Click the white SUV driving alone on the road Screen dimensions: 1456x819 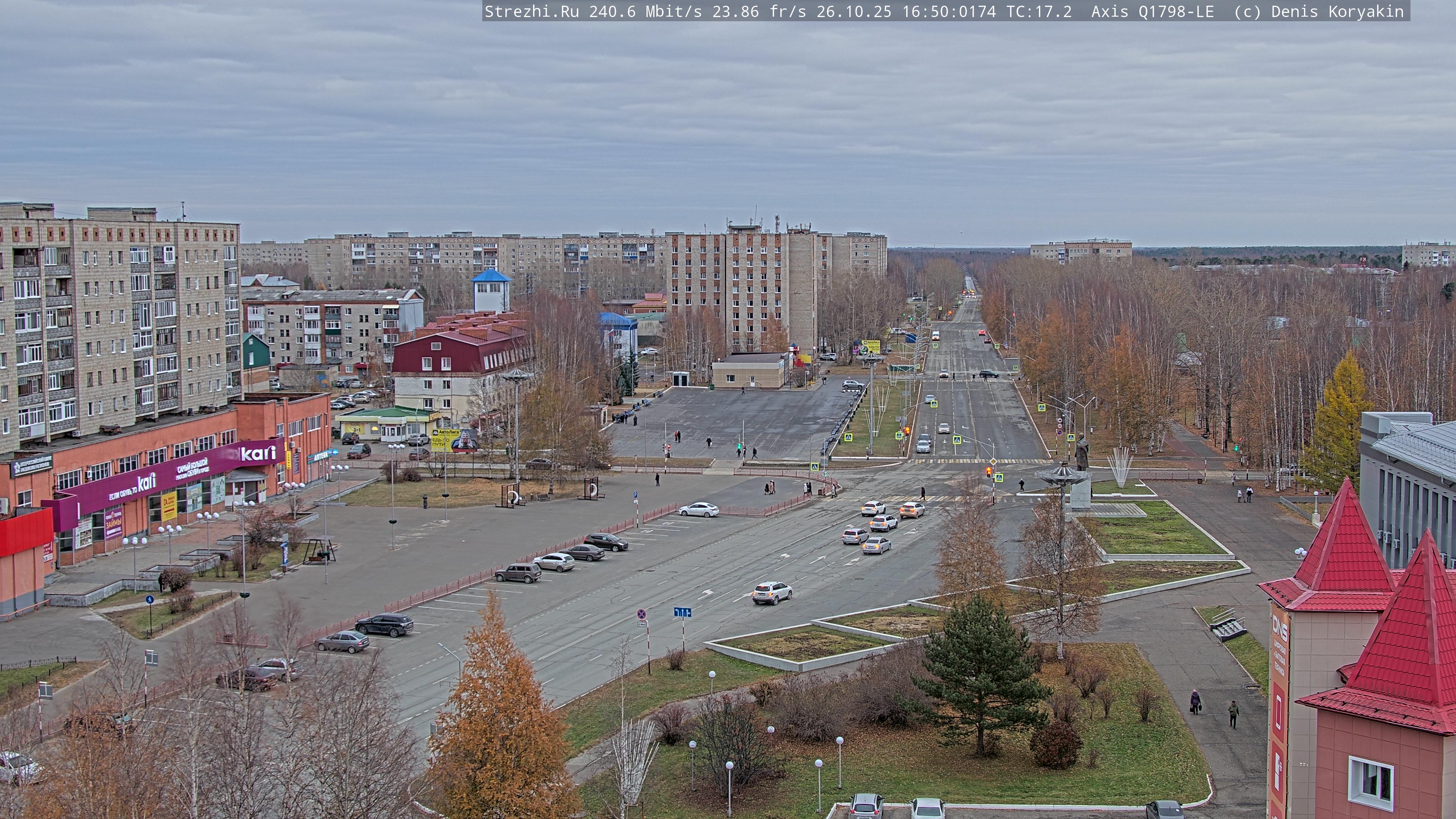772,592
